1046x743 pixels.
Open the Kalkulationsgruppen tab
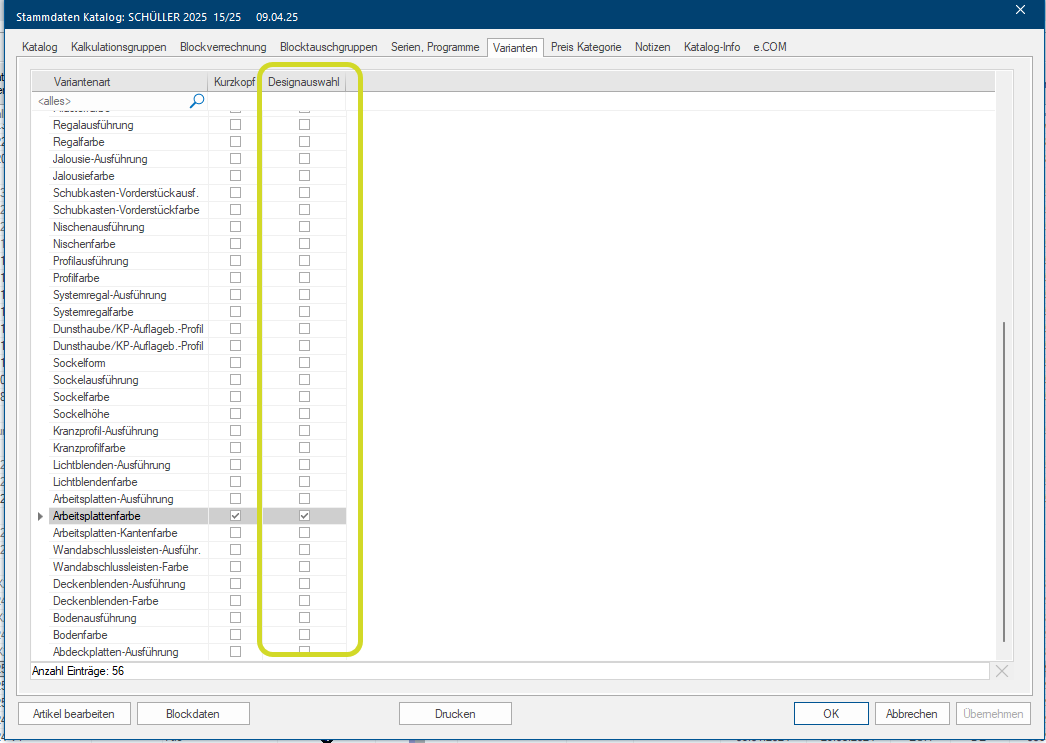(120, 47)
